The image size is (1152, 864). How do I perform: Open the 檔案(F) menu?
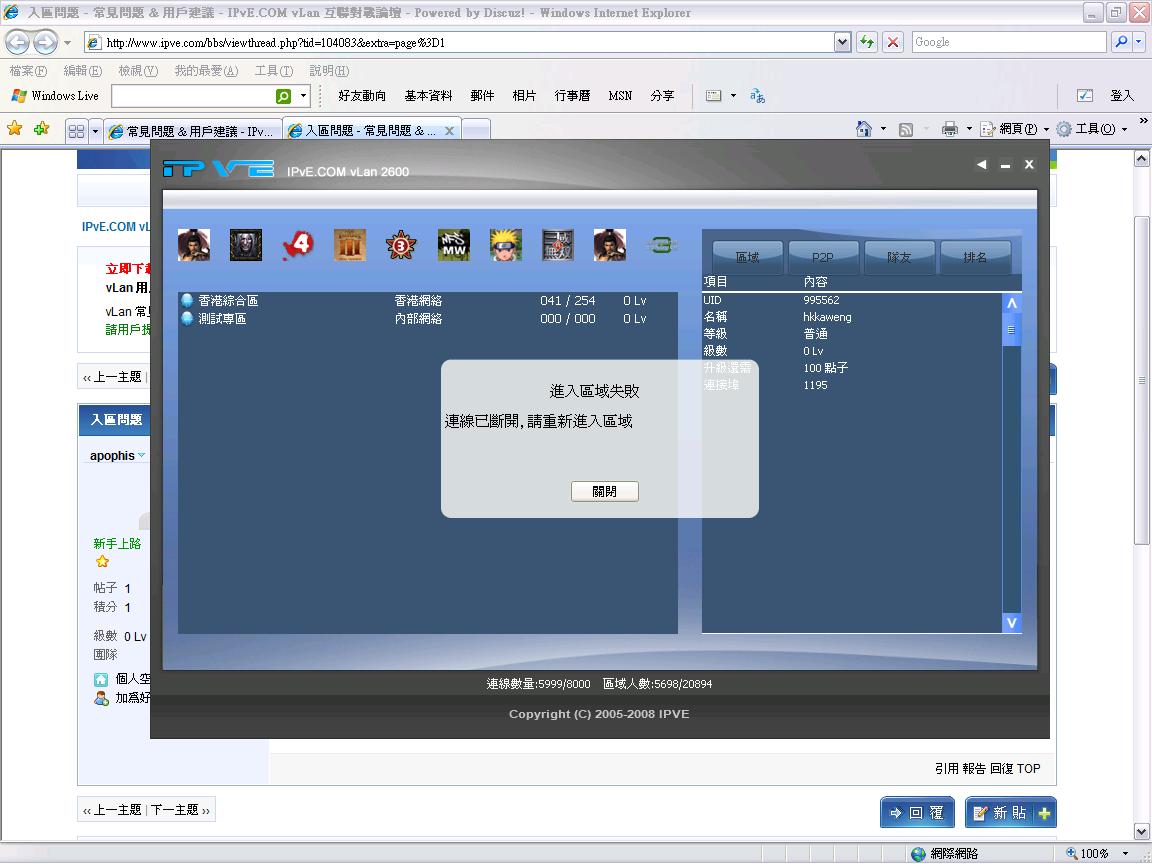(x=28, y=71)
